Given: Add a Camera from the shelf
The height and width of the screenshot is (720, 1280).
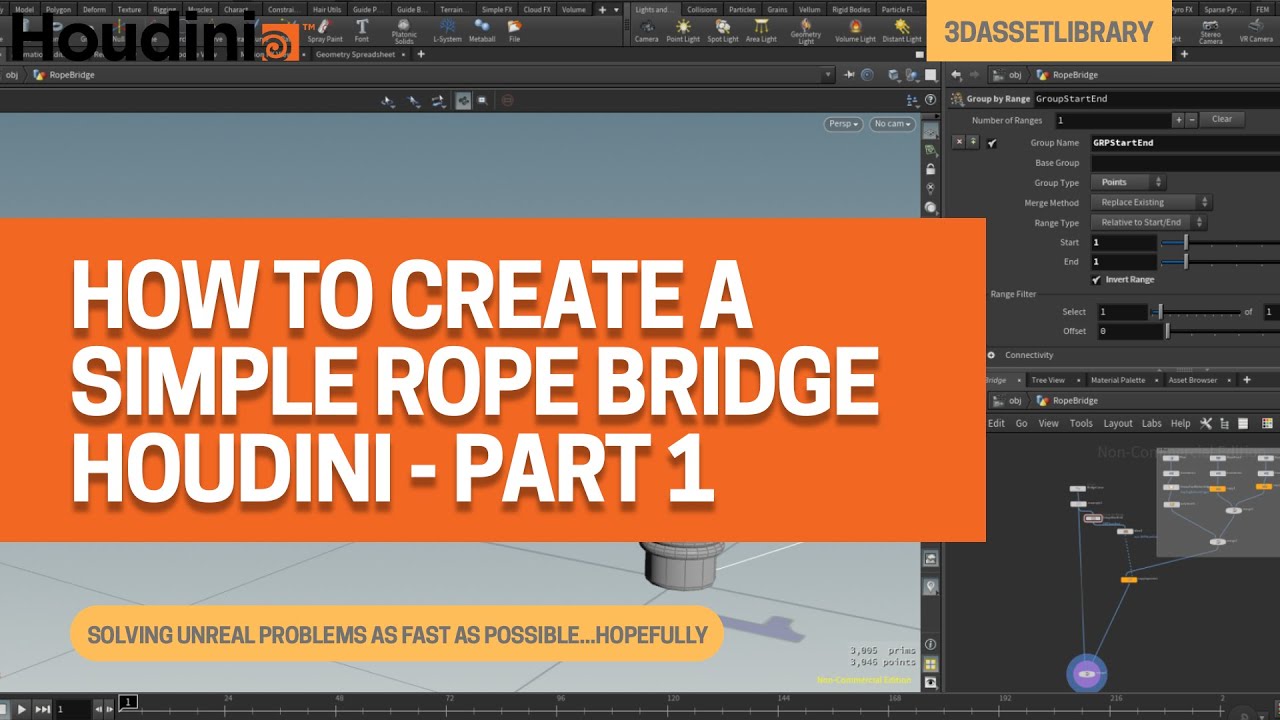Looking at the screenshot, I should (x=646, y=30).
